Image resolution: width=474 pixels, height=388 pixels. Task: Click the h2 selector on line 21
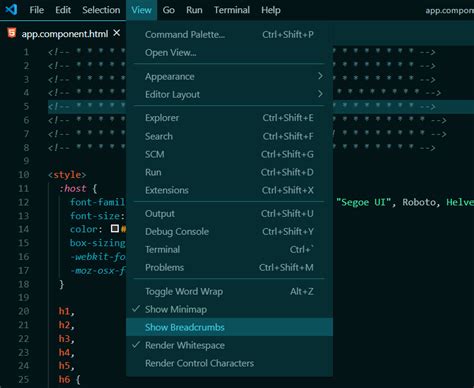pyautogui.click(x=64, y=325)
